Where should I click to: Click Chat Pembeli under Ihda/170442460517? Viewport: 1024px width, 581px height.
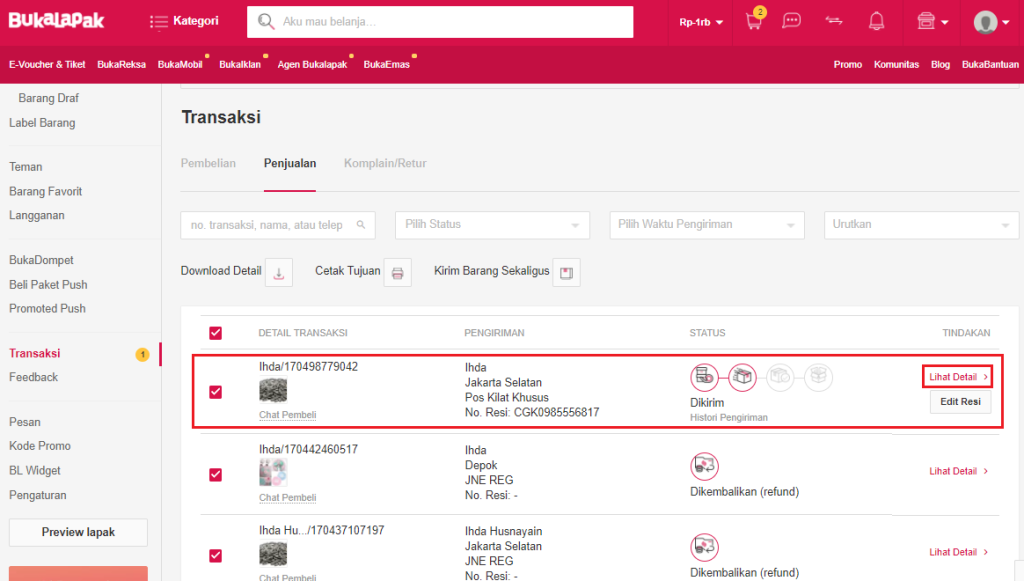(x=287, y=497)
